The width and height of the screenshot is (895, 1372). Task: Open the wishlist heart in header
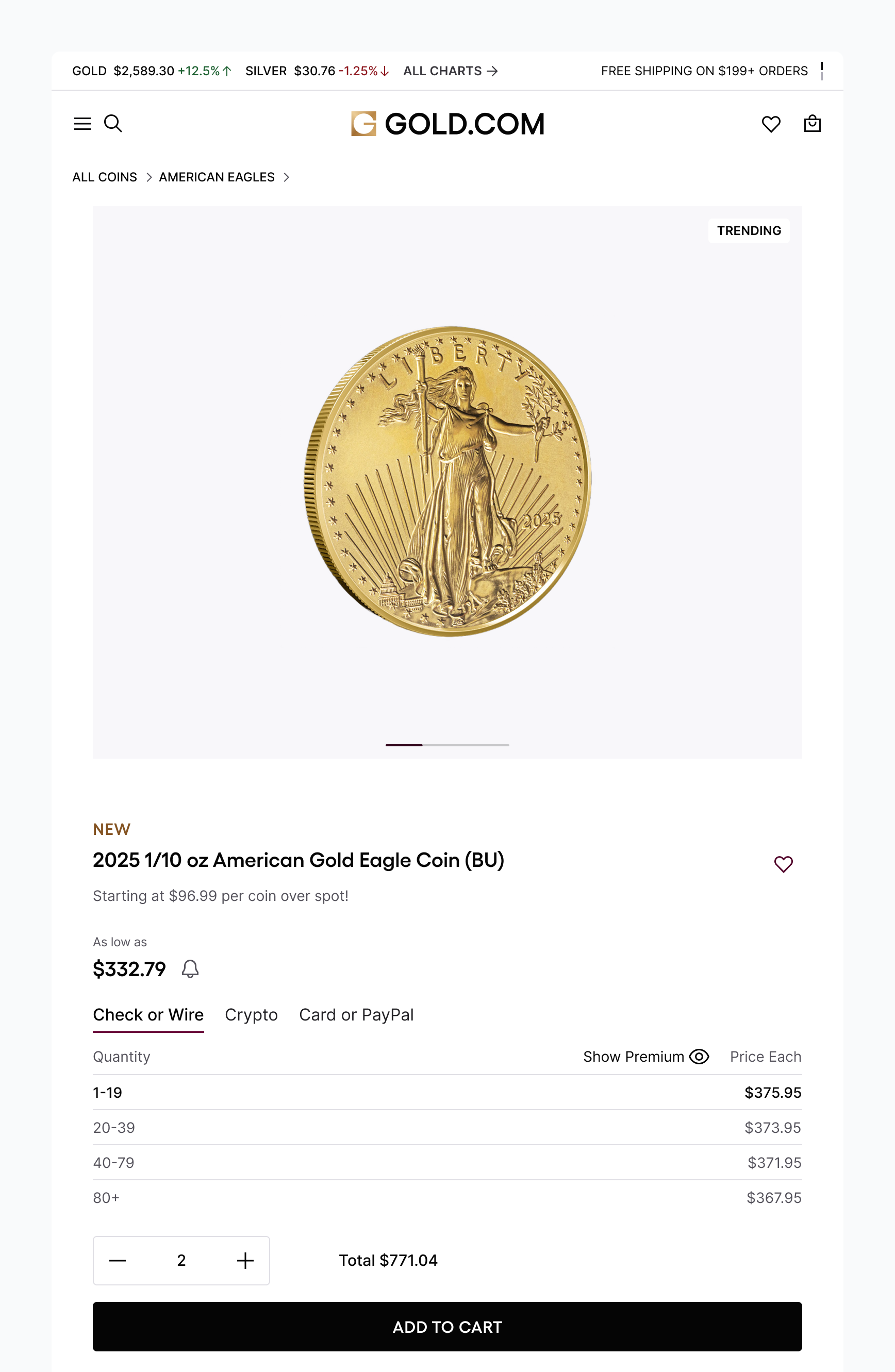(x=770, y=124)
